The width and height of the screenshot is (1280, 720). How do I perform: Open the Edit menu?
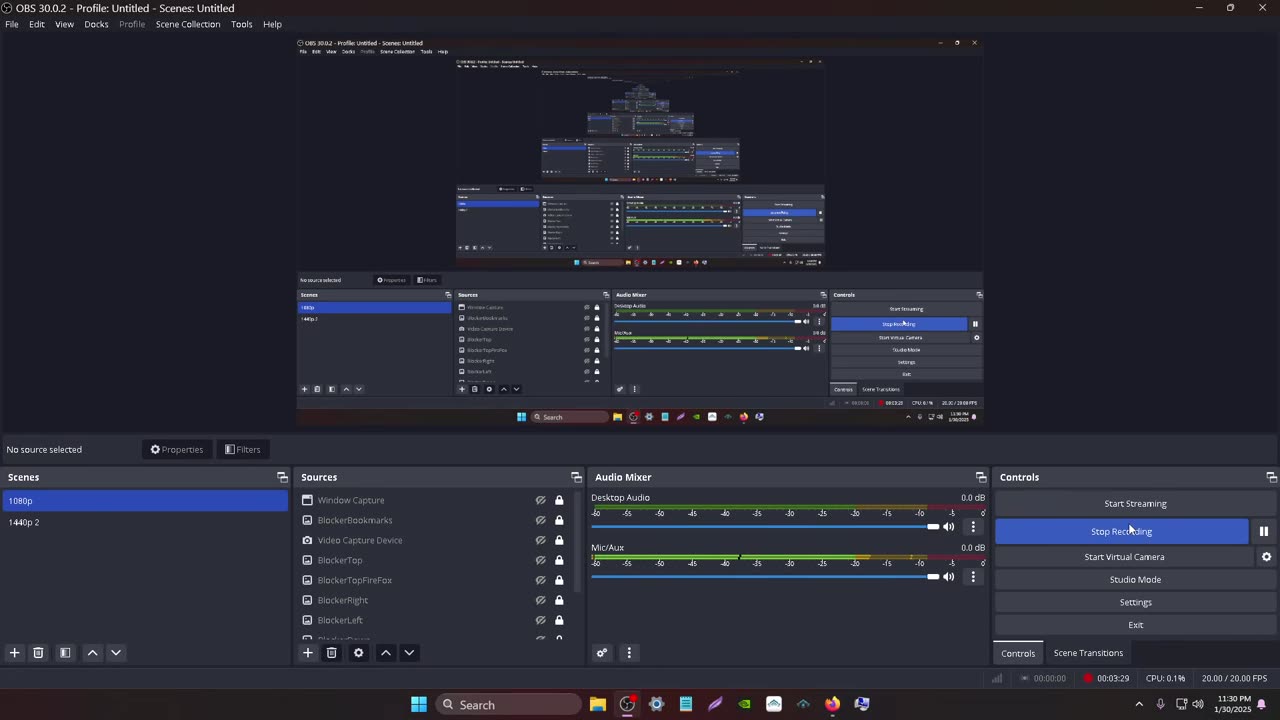37,24
